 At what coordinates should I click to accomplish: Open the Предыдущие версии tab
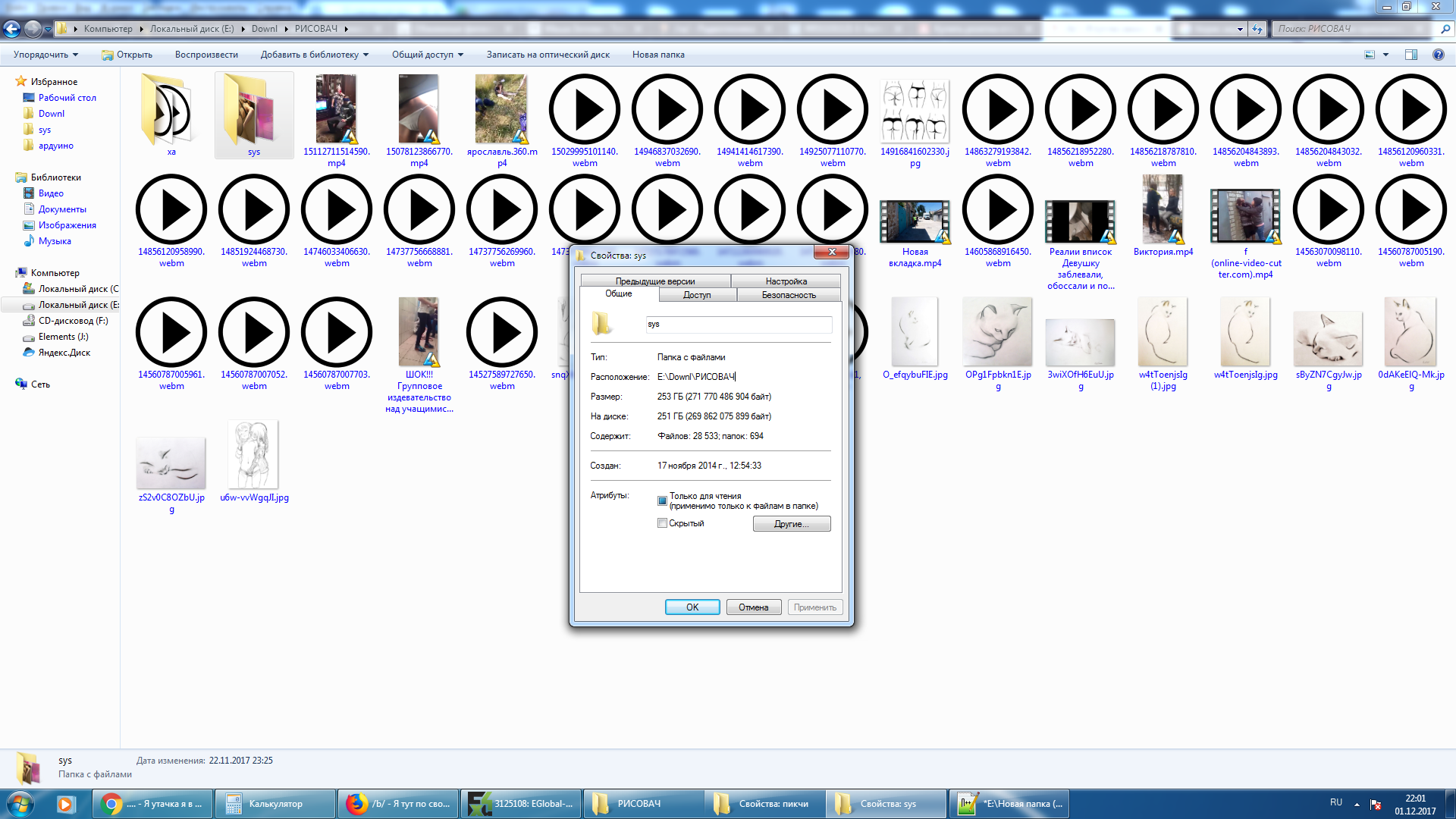point(654,281)
